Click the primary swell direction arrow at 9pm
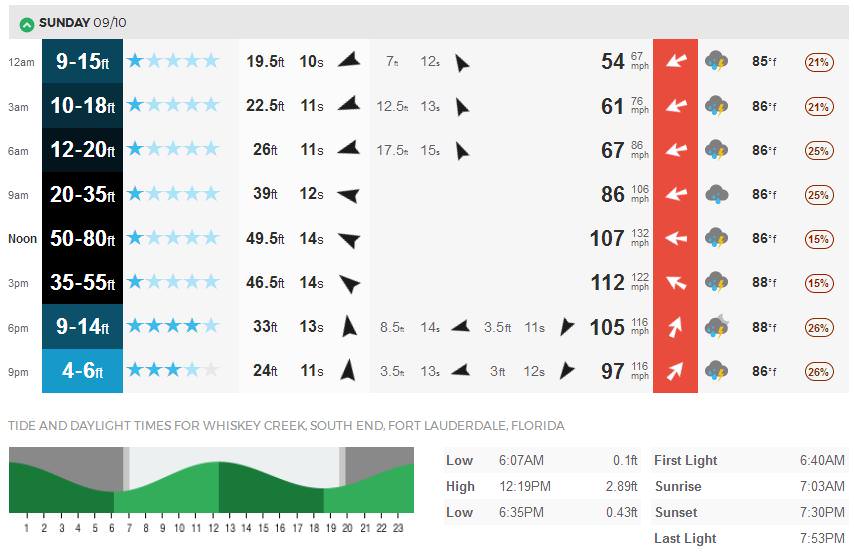Screen dimensions: 854x555 point(348,370)
